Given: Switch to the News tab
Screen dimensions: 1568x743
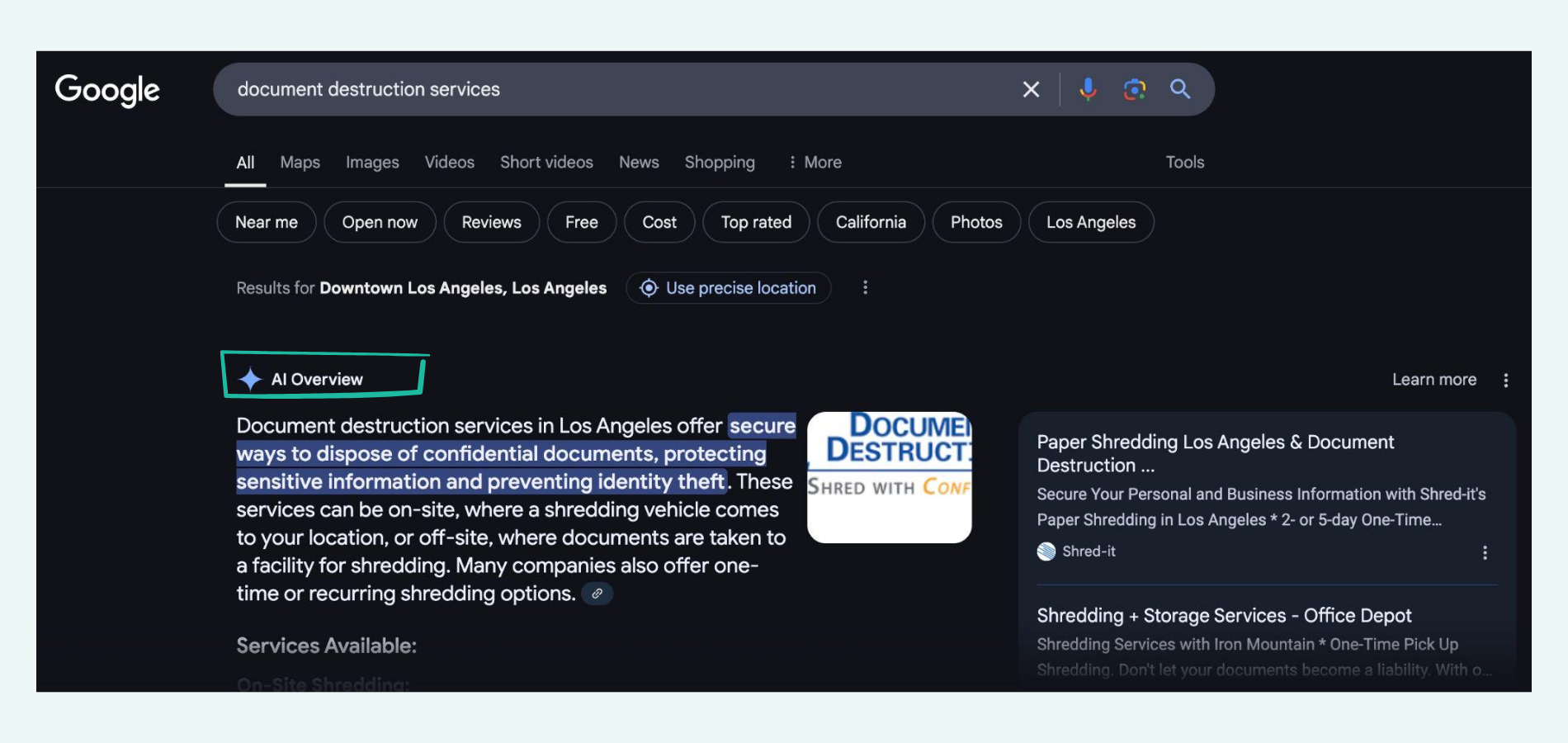Looking at the screenshot, I should (639, 163).
